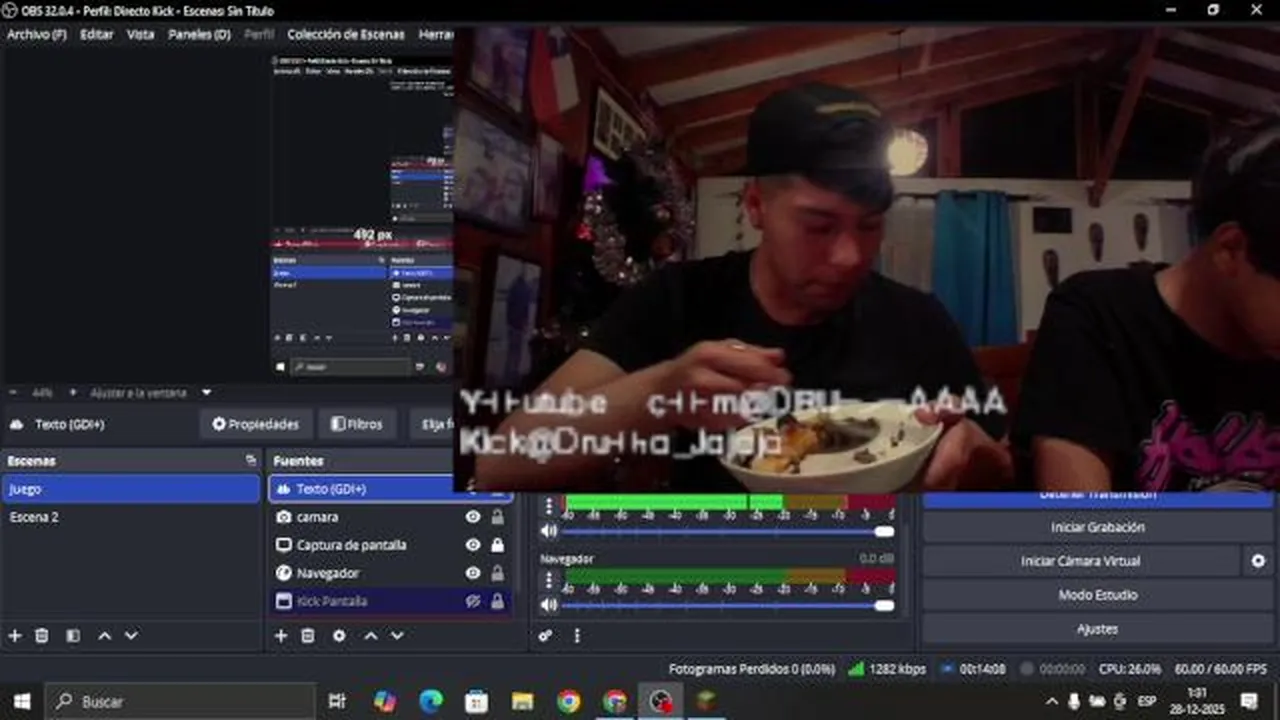Open Navegador audio channel options dots
The height and width of the screenshot is (720, 1280).
coord(548,579)
